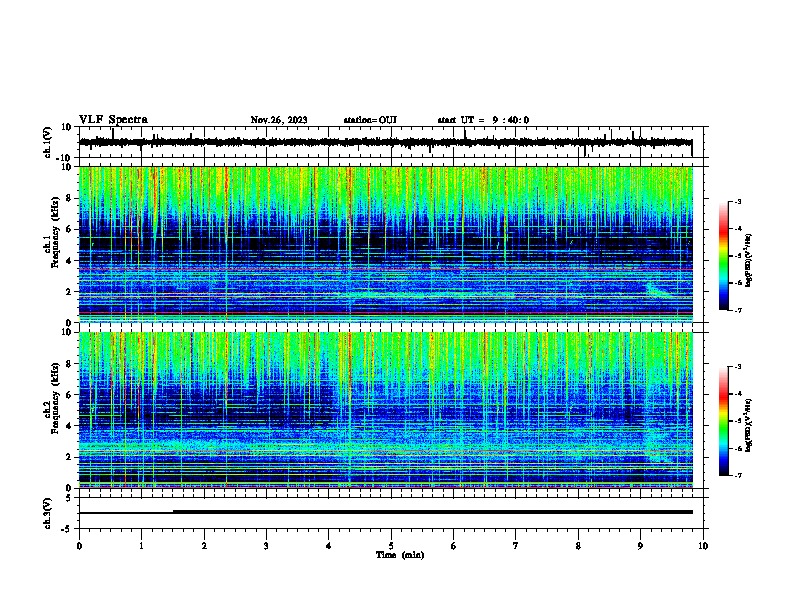792x612 pixels.
Task: Click the ch.3 voltage trace panel
Action: click(x=393, y=513)
